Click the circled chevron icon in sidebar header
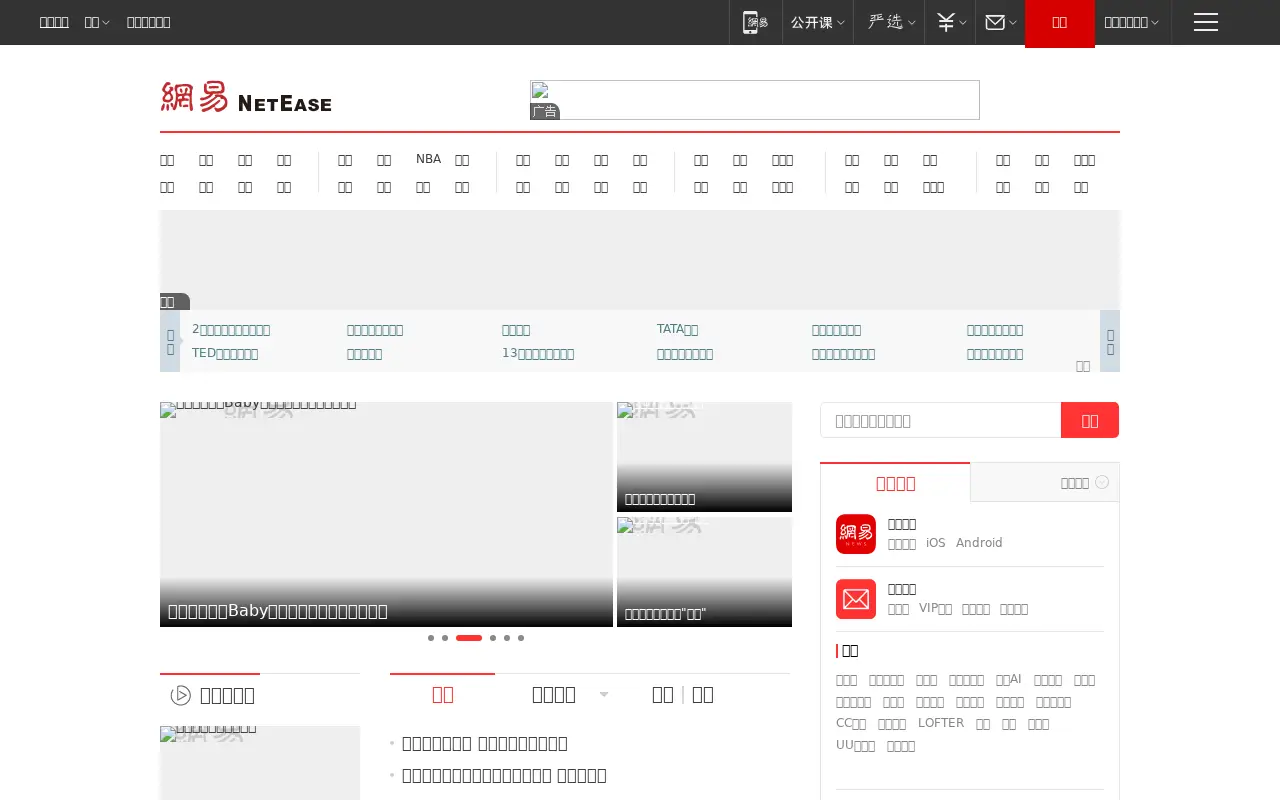Image resolution: width=1280 pixels, height=800 pixels. click(x=1102, y=482)
